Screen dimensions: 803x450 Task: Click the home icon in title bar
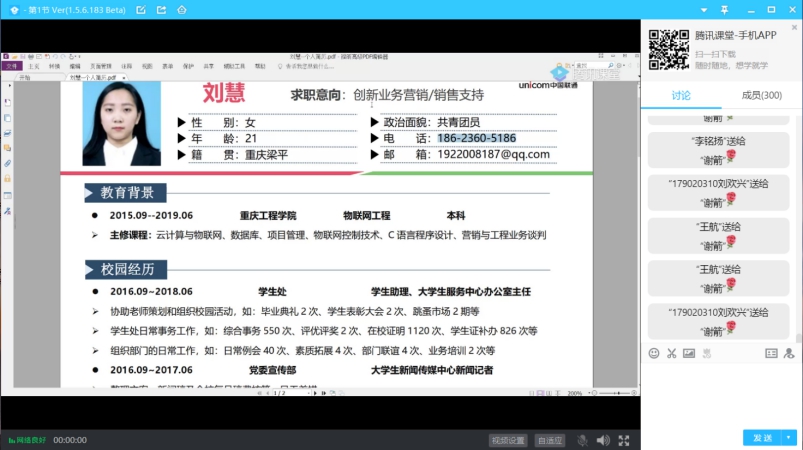click(182, 9)
